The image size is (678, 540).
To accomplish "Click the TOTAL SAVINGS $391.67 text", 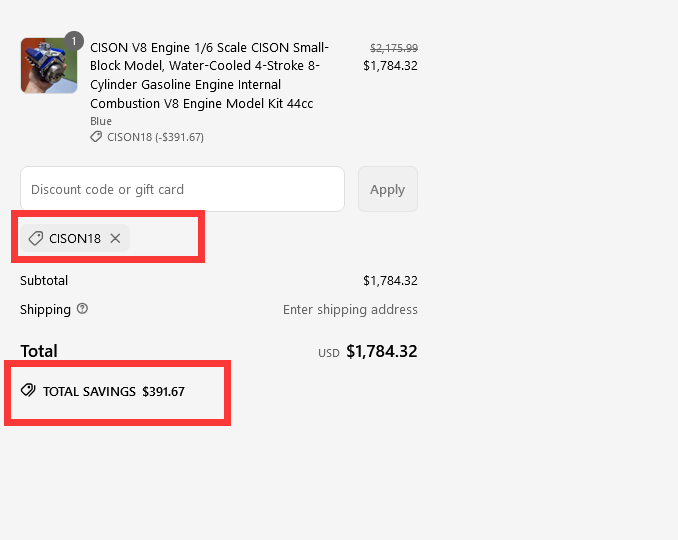I will [x=113, y=391].
